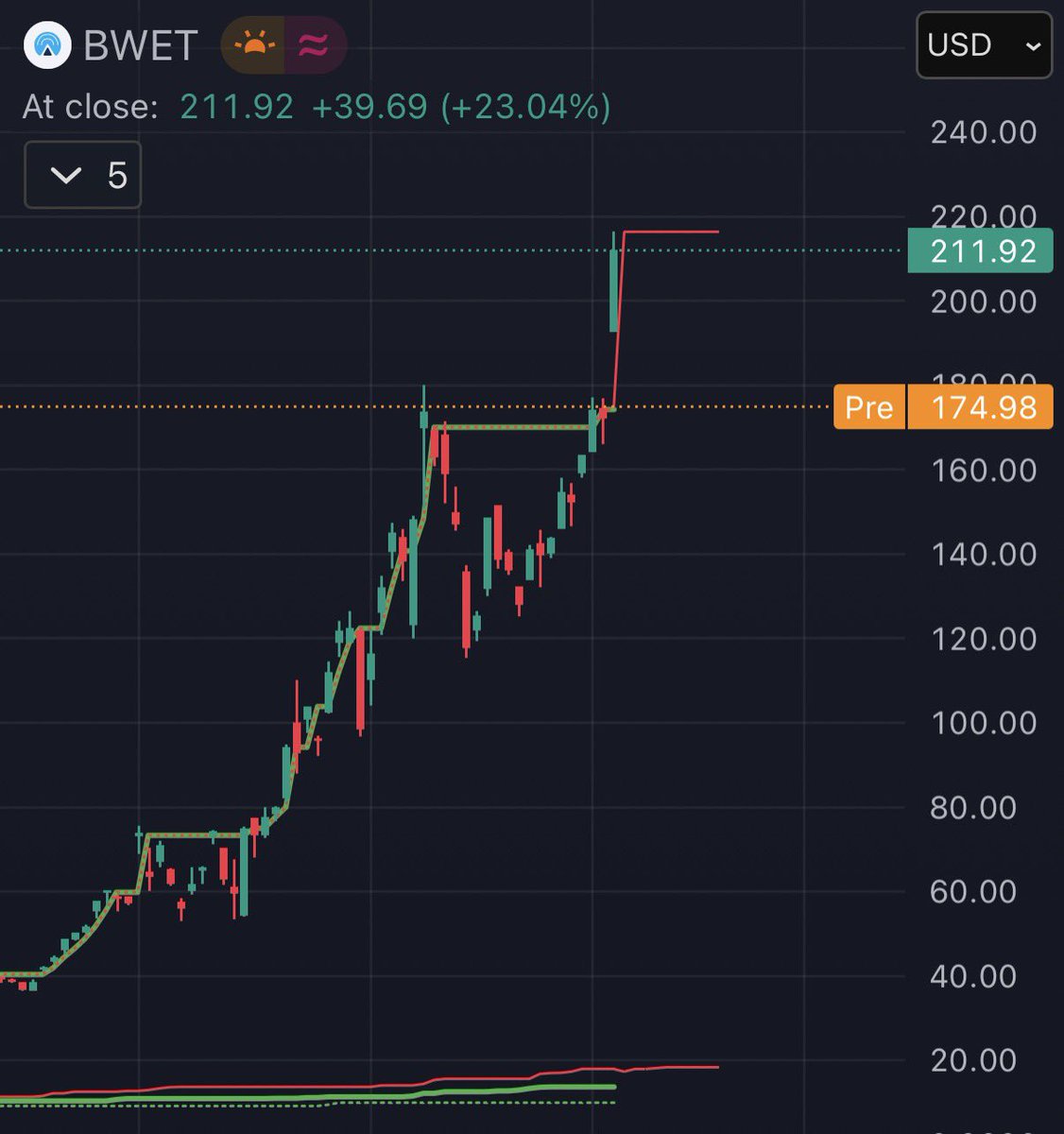Click the 160.00 price axis label
This screenshot has height=1134, width=1064.
(984, 470)
